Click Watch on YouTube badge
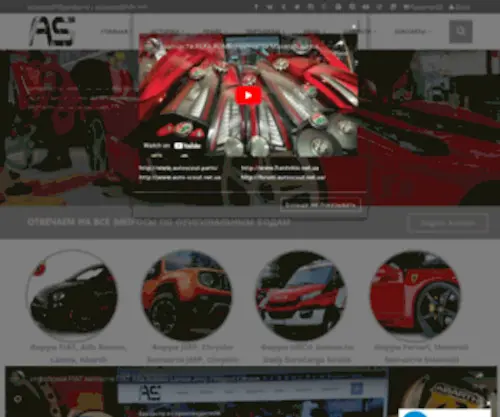Screen dimensions: 500x417 pos(173,146)
